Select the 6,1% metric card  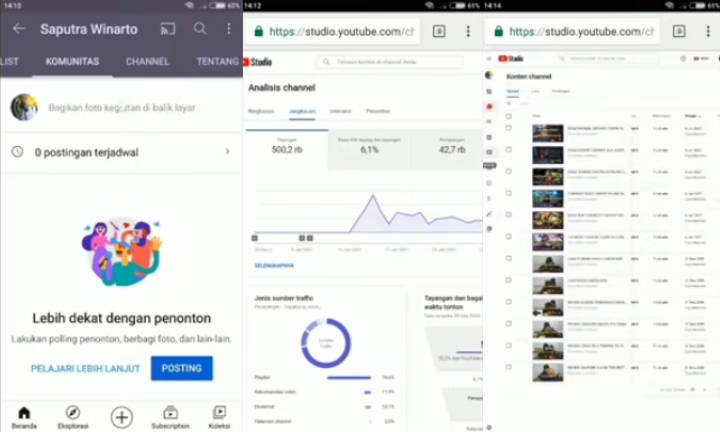tap(369, 150)
